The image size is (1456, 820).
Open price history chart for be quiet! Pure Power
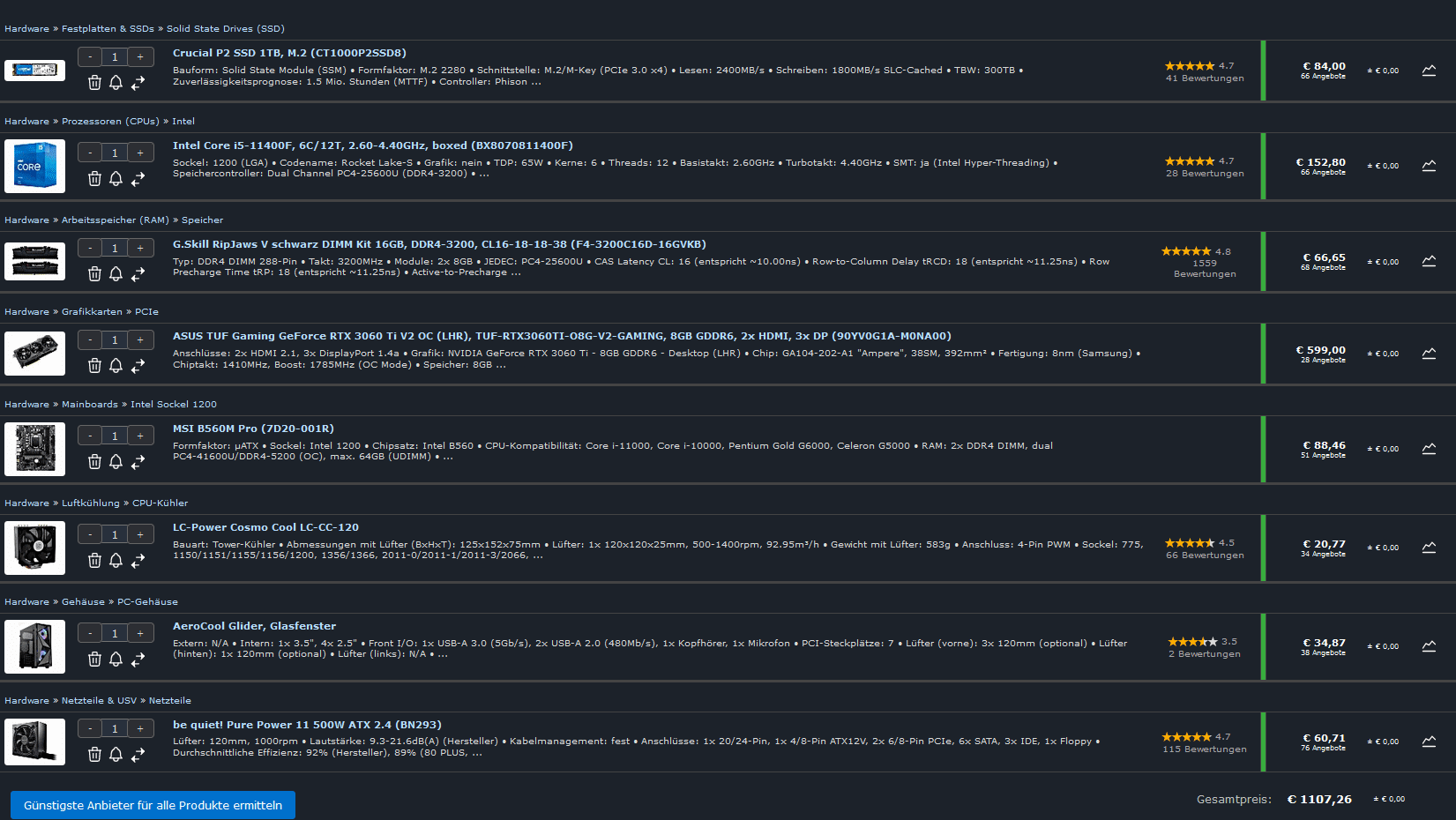pyautogui.click(x=1429, y=742)
